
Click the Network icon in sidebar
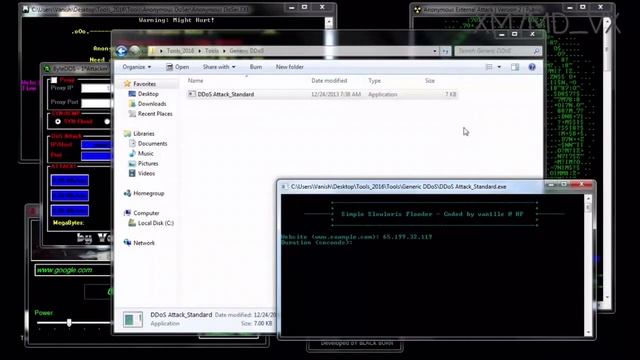point(127,242)
